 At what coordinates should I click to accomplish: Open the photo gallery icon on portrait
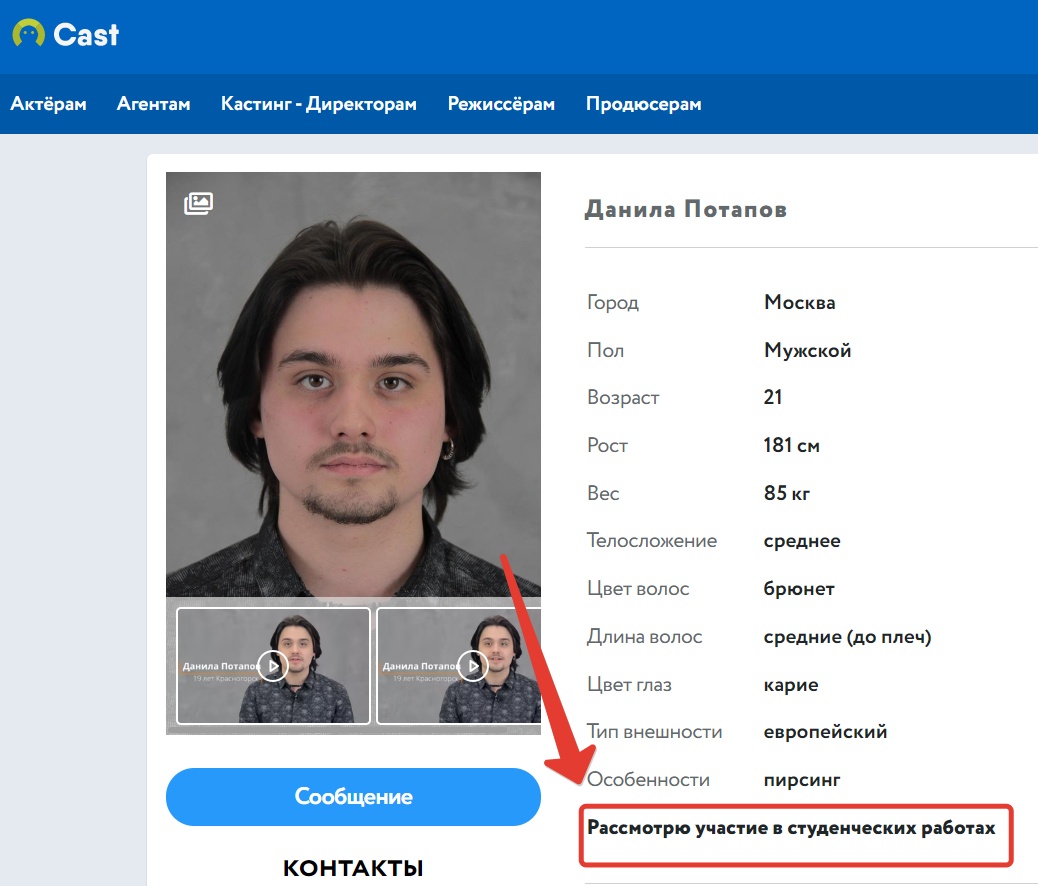coord(198,203)
